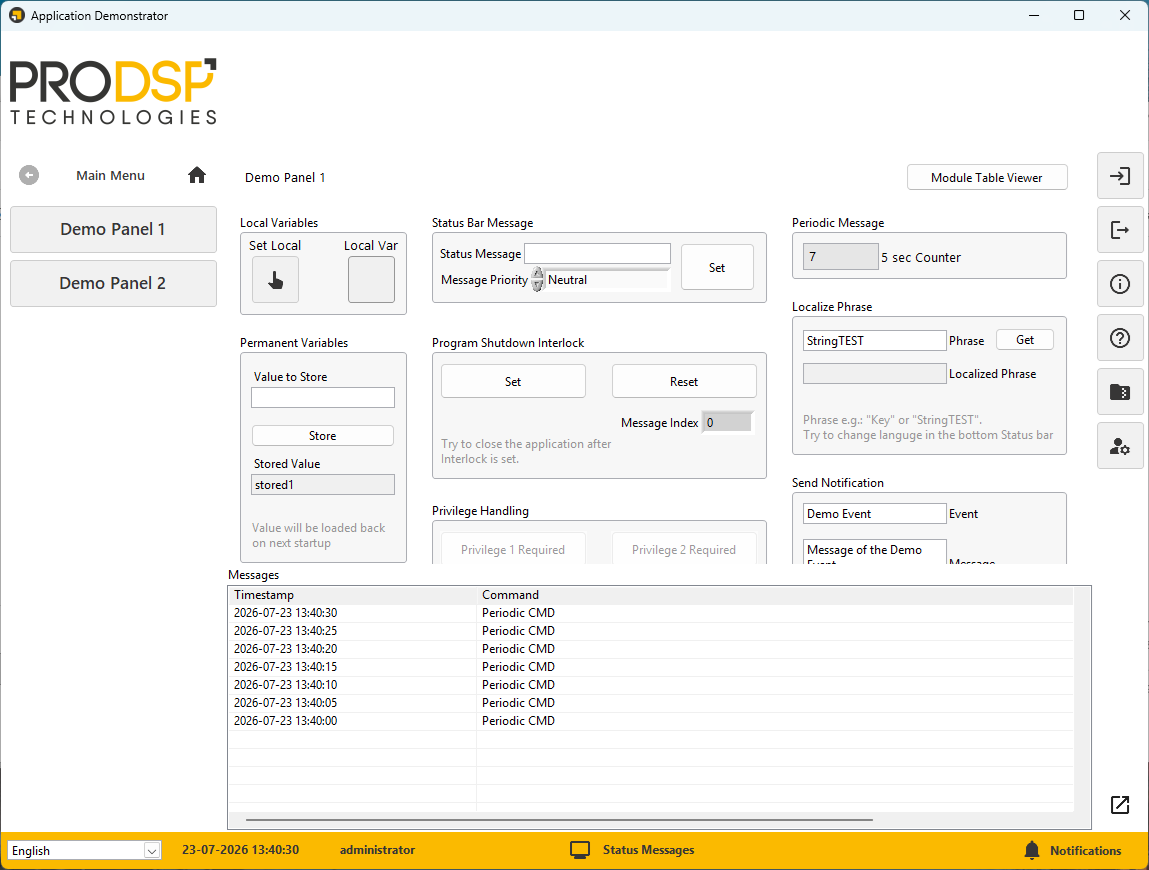This screenshot has width=1149, height=870.
Task: Click the Store button under Permanent Variables
Action: (x=322, y=435)
